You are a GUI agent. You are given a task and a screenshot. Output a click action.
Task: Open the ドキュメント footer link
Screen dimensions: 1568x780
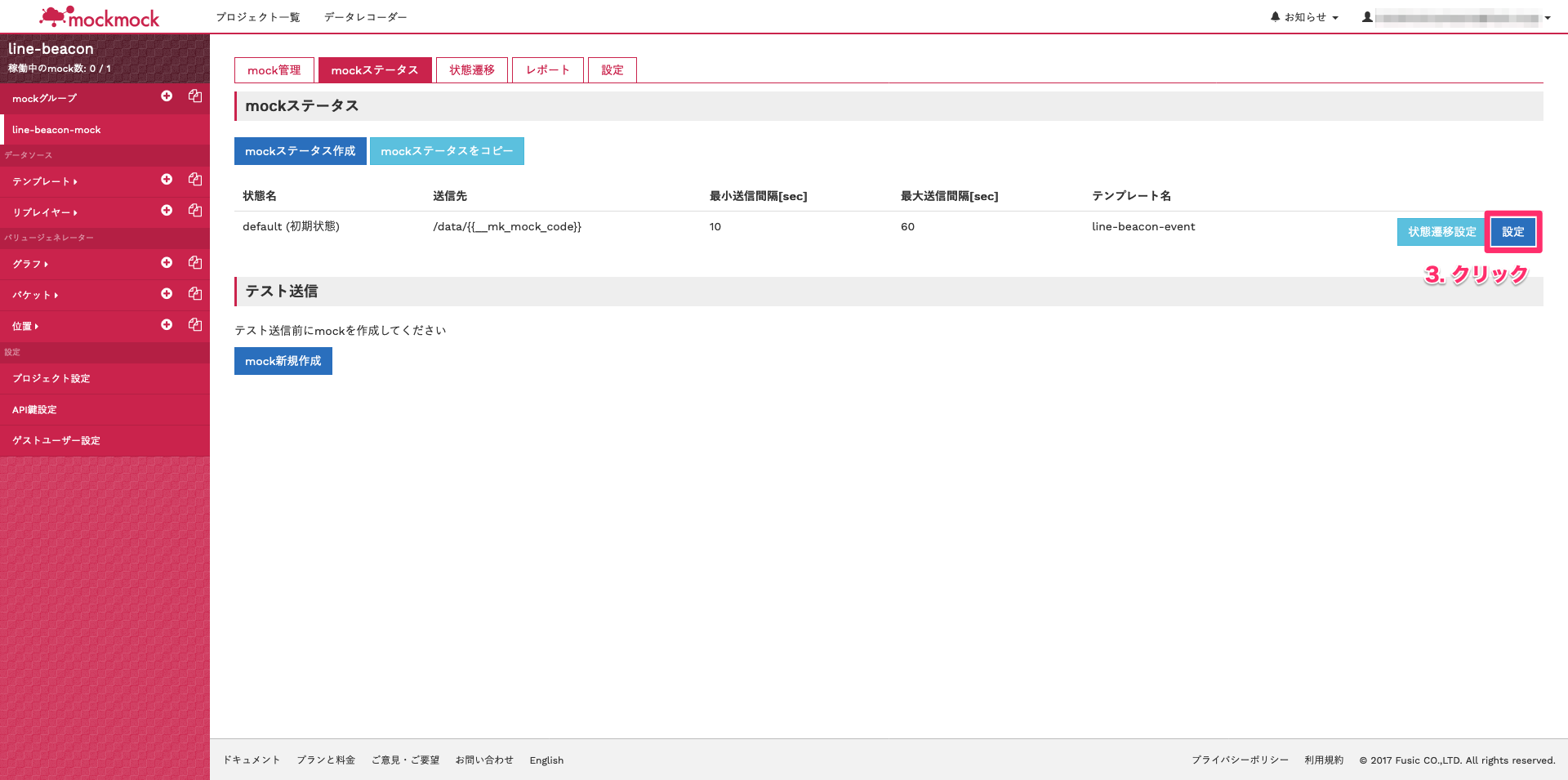point(251,760)
